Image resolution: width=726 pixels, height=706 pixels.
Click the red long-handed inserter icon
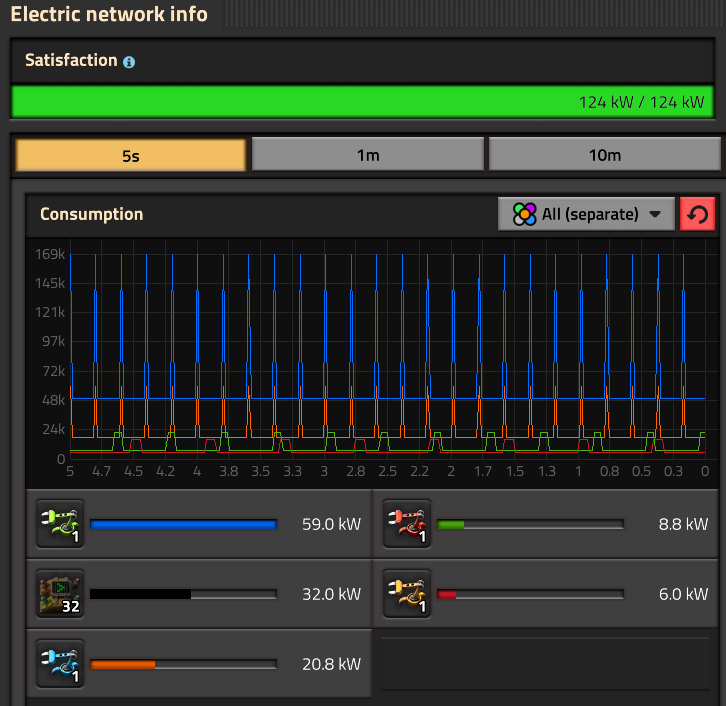point(407,524)
